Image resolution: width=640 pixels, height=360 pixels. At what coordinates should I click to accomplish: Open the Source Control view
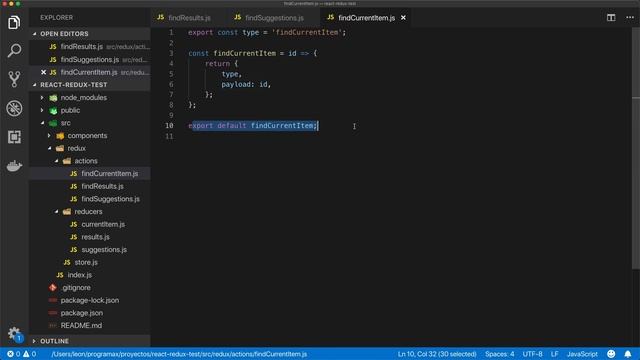coord(14,79)
